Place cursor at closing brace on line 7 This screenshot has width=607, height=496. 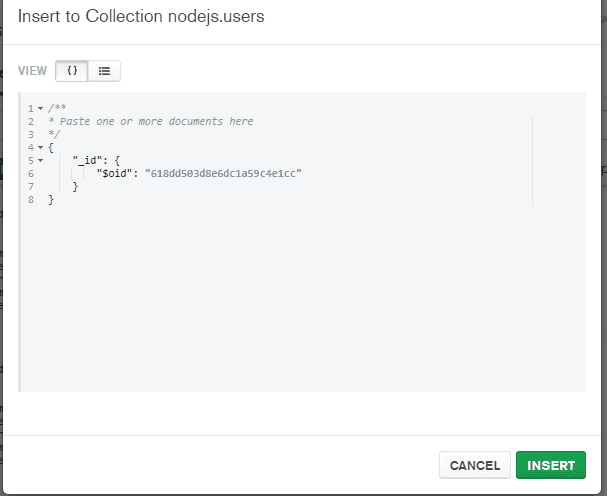[75, 187]
